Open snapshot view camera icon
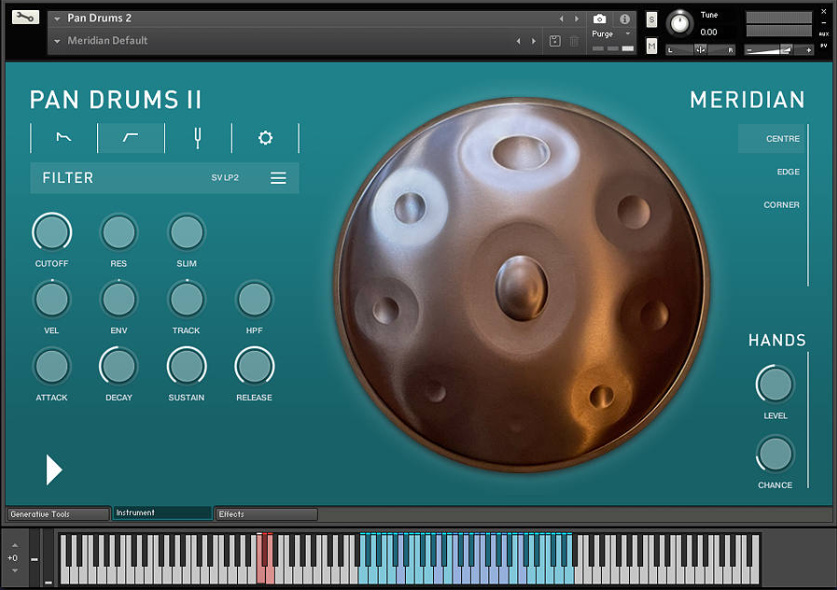The width and height of the screenshot is (837, 590). click(x=599, y=19)
